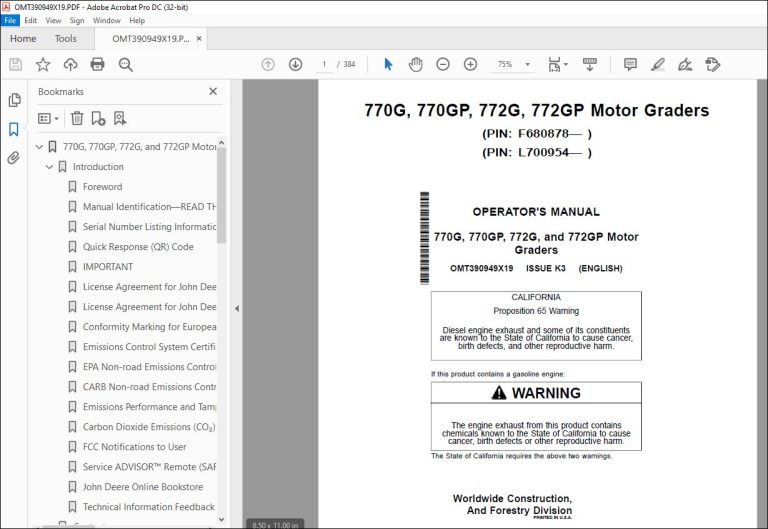Find current bookmark icon
Viewport: 768px width, 529px height.
[x=120, y=118]
